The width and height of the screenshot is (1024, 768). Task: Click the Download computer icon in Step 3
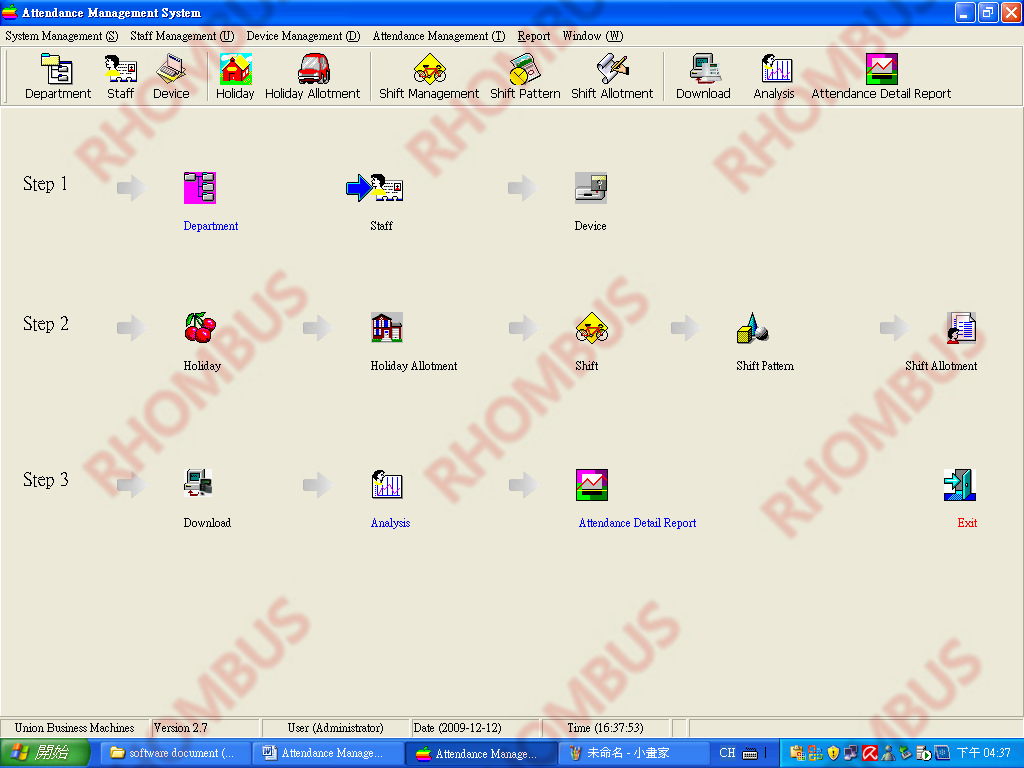[x=199, y=484]
